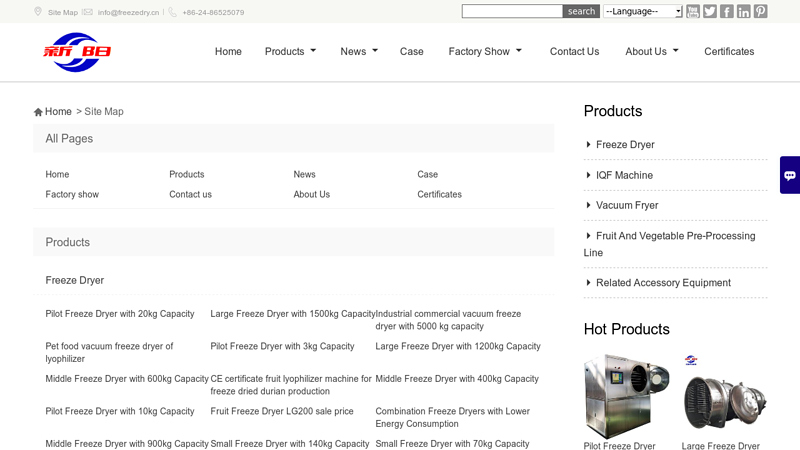Open Fruit Freeze Dryer LG200 sale price
This screenshot has width=800, height=450.
[282, 411]
